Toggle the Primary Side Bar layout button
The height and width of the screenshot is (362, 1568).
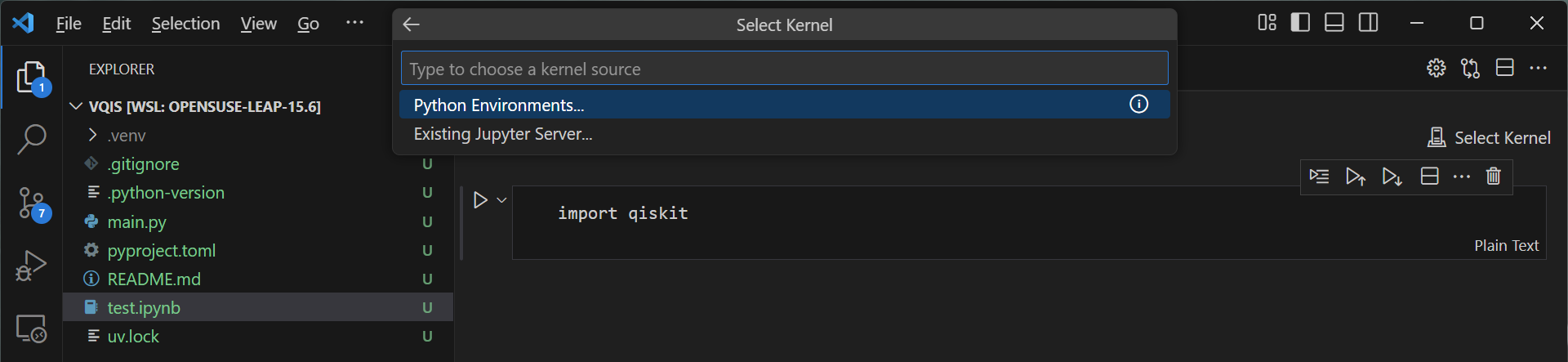click(1300, 23)
